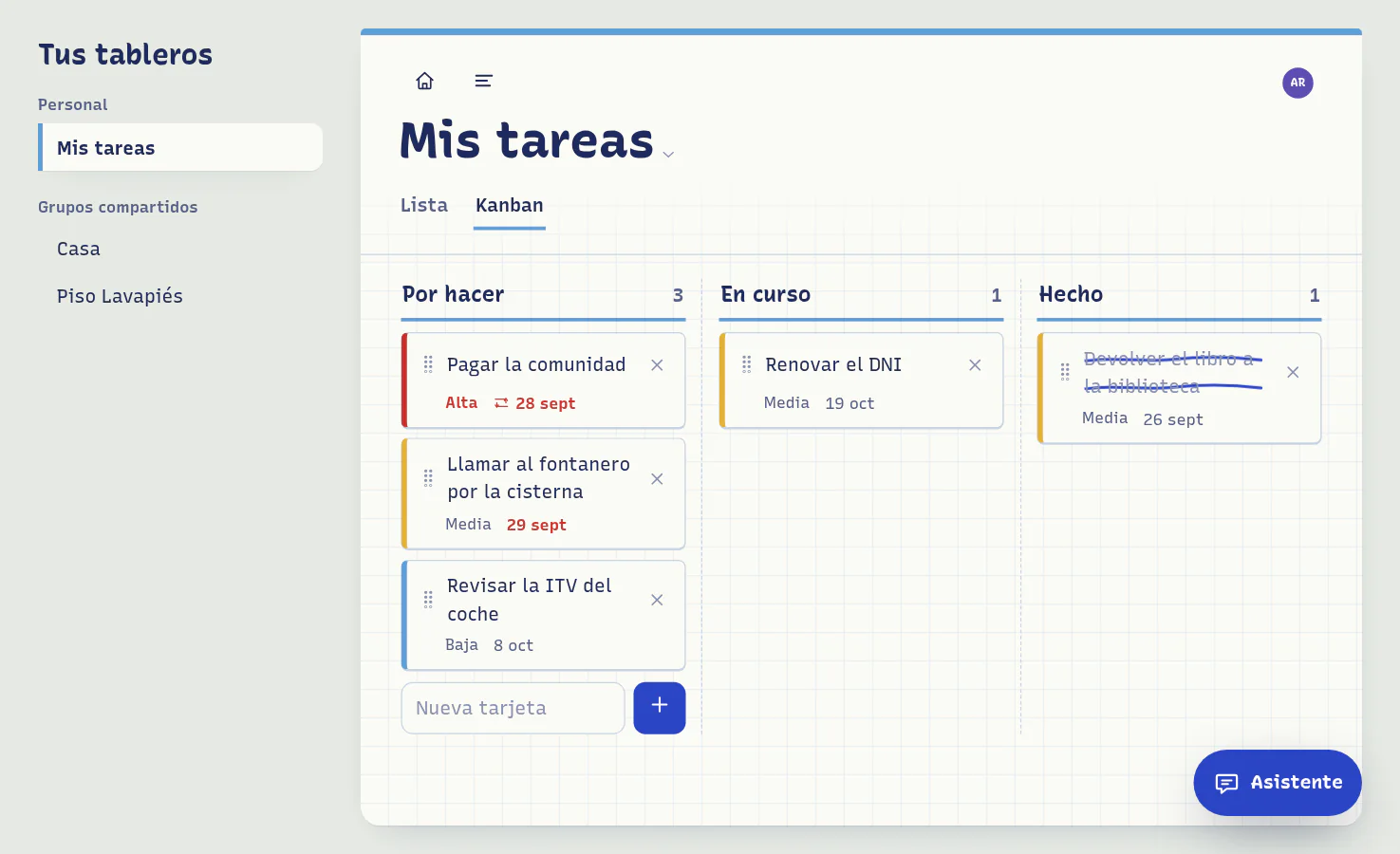
Task: Open the Renovar el DNI card title
Action: click(x=833, y=364)
